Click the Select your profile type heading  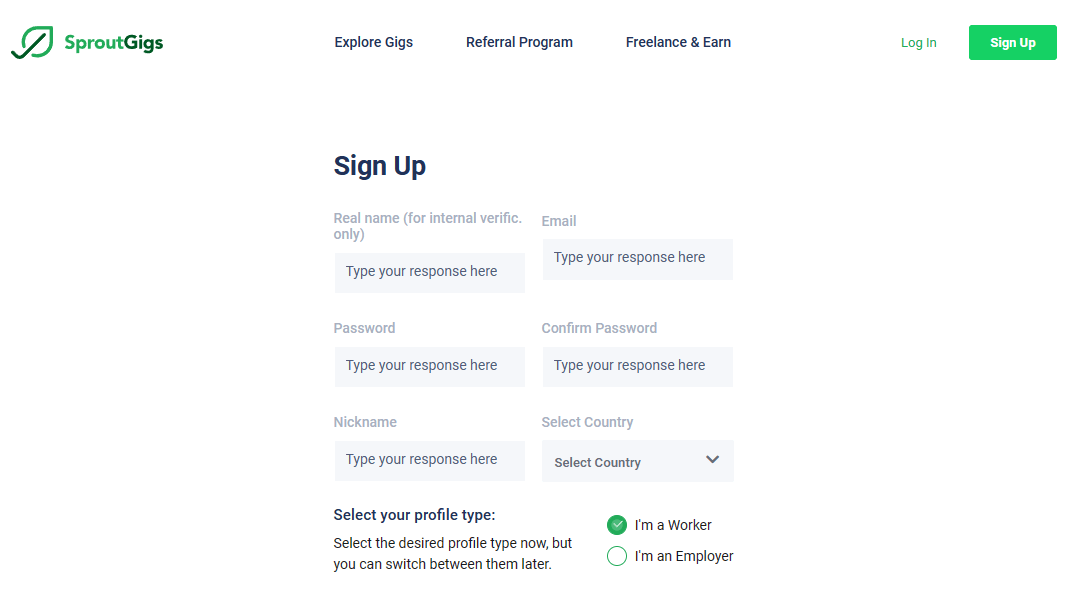[x=414, y=515]
